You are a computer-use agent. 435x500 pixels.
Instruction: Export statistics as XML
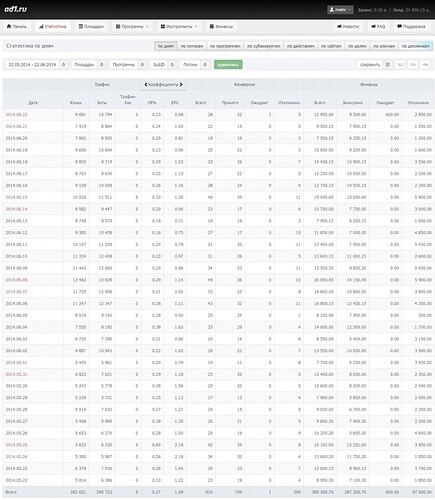(425, 65)
